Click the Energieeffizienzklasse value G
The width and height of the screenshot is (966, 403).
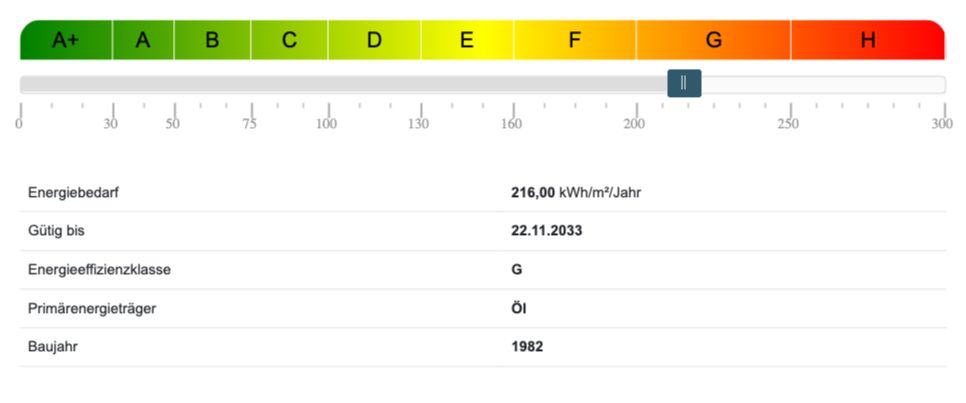click(x=517, y=270)
